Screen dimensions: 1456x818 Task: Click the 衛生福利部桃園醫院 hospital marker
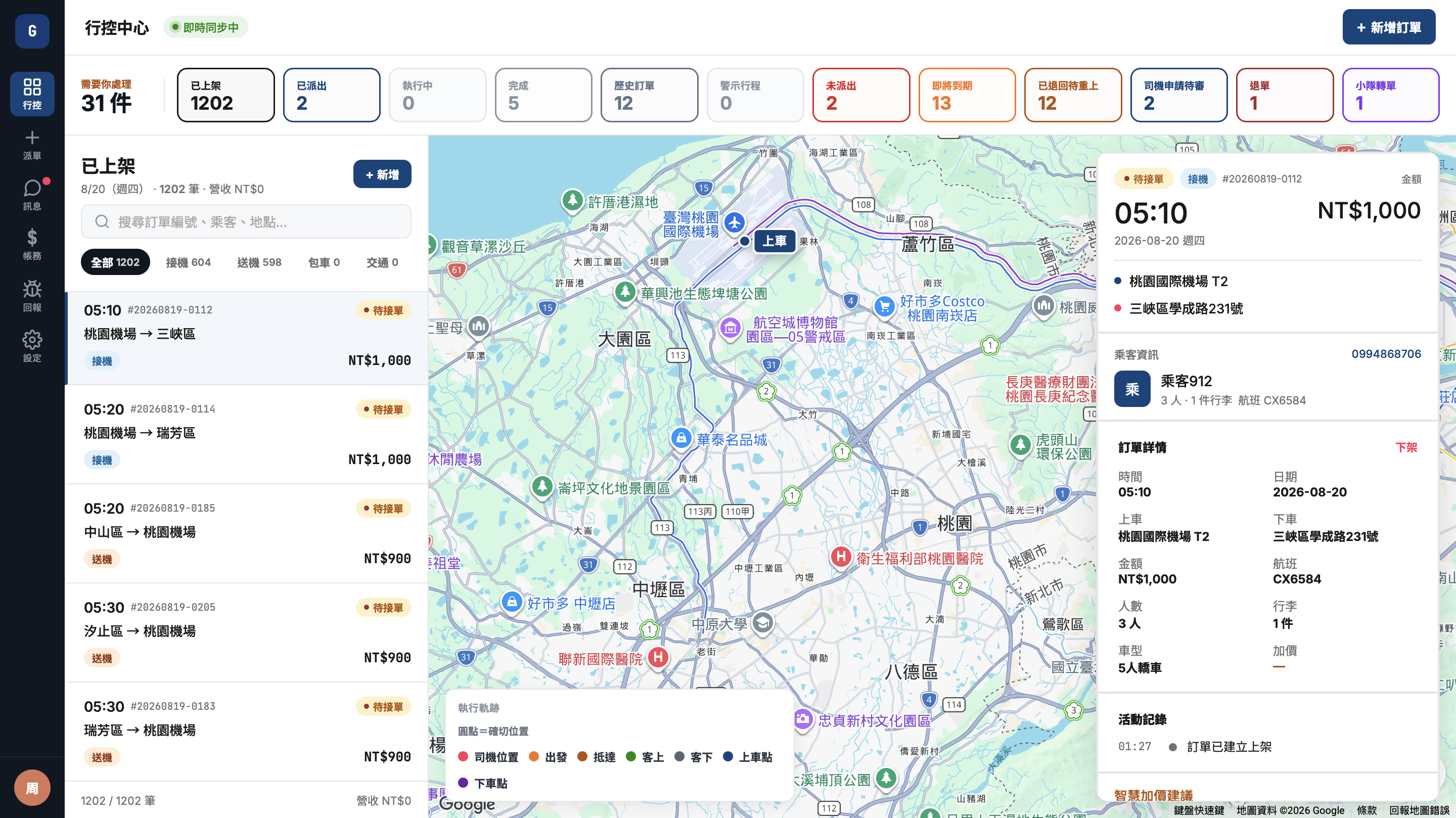(x=840, y=558)
